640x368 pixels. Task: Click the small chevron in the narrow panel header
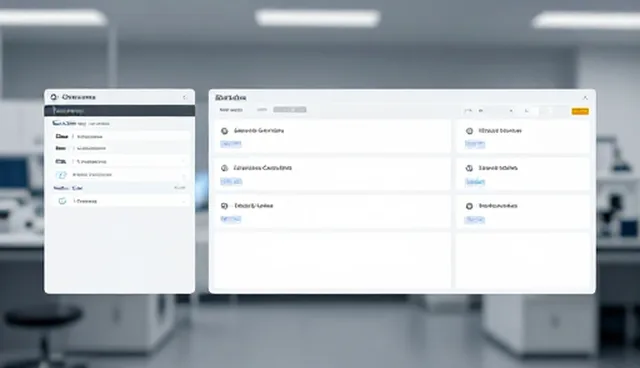point(185,97)
